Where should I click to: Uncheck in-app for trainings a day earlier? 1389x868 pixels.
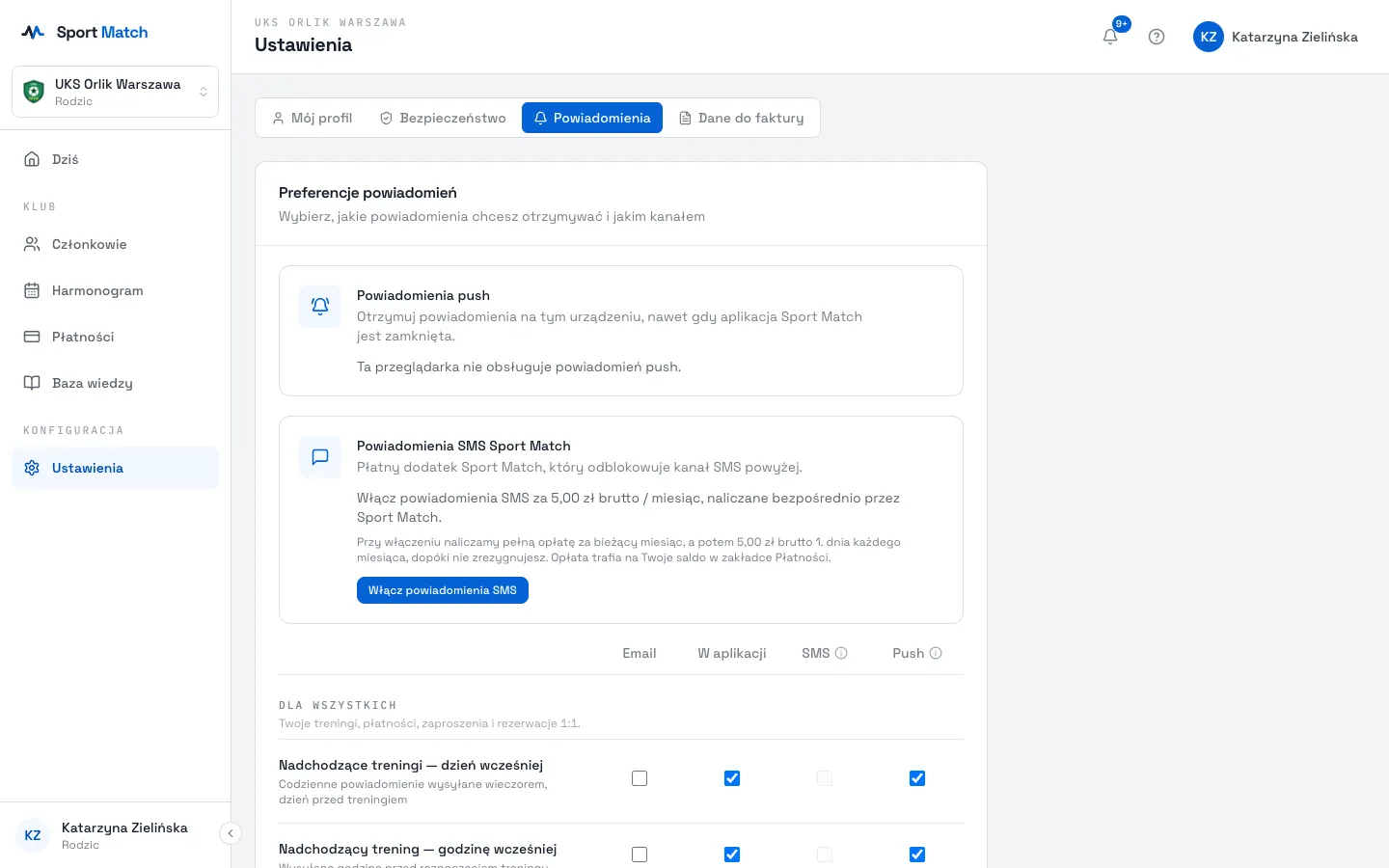tap(732, 778)
